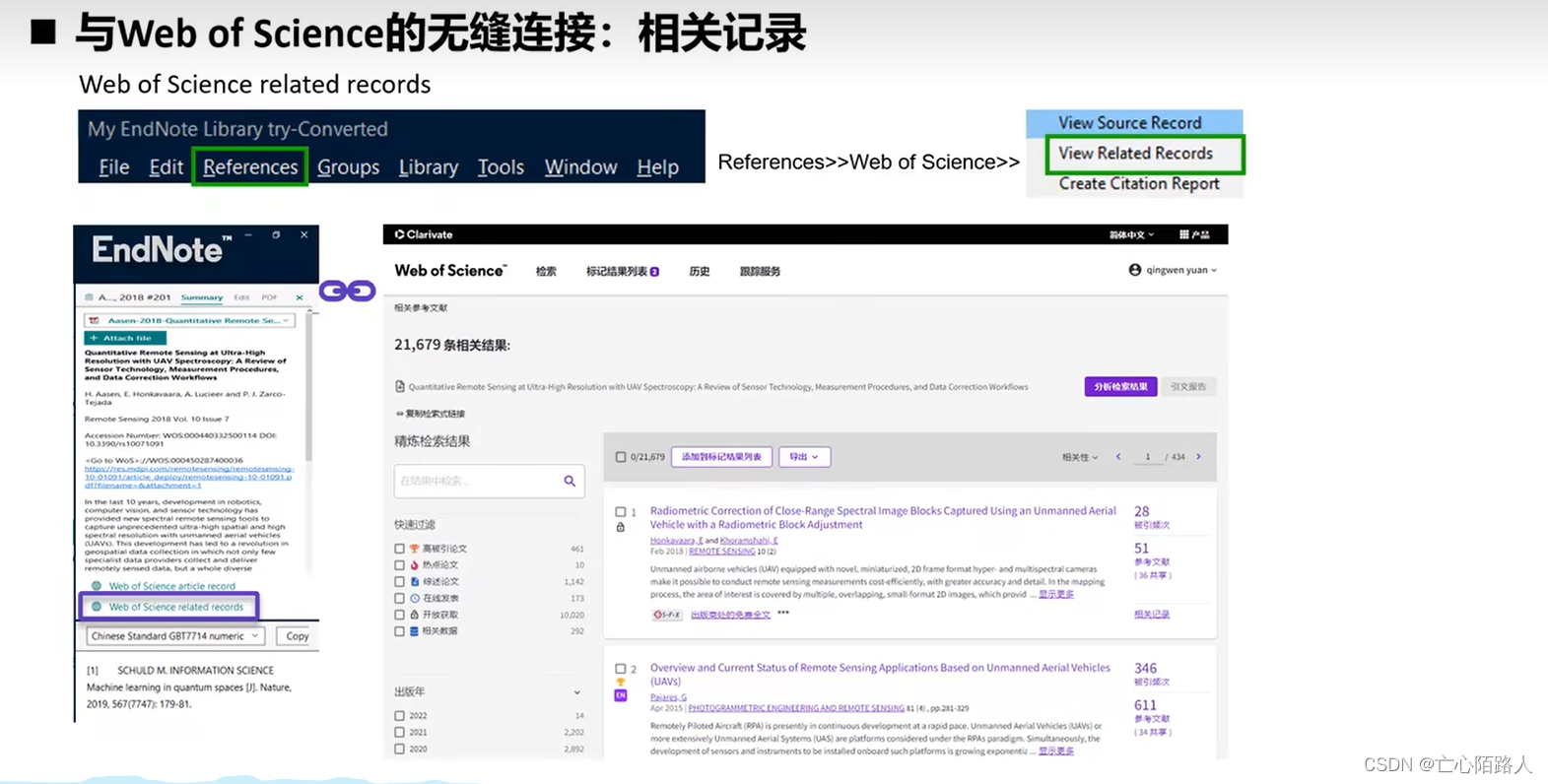Click the globe icon beside Web of Science related records
Viewport: 1548px width, 784px height.
[97, 607]
